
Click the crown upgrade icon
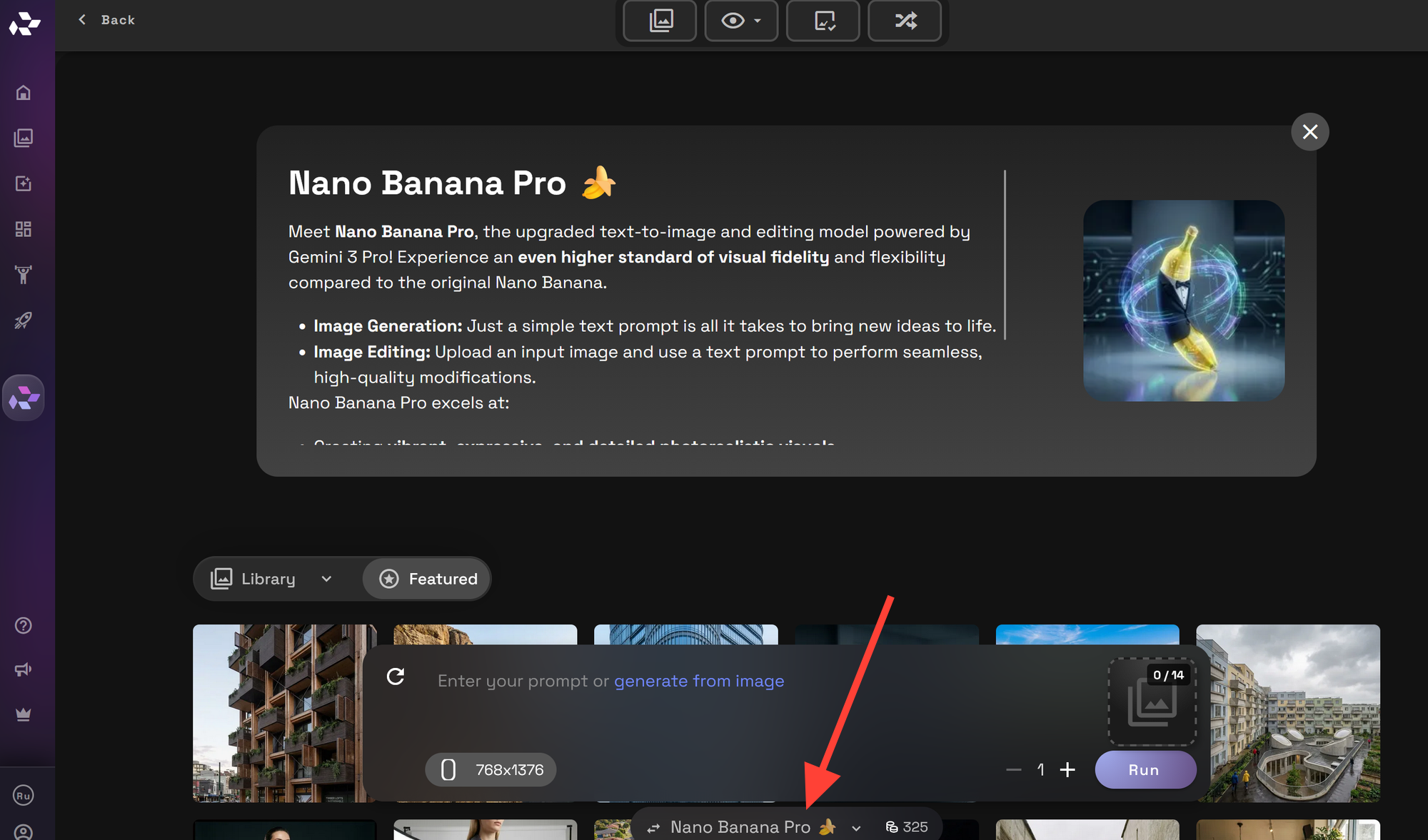24,714
